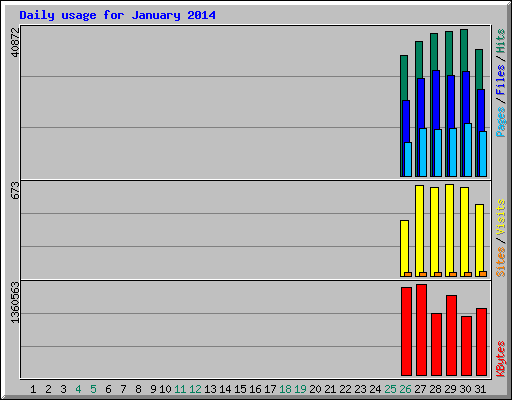Click the red KBytes bar for day 28
This screenshot has width=512, height=400.
pos(436,344)
